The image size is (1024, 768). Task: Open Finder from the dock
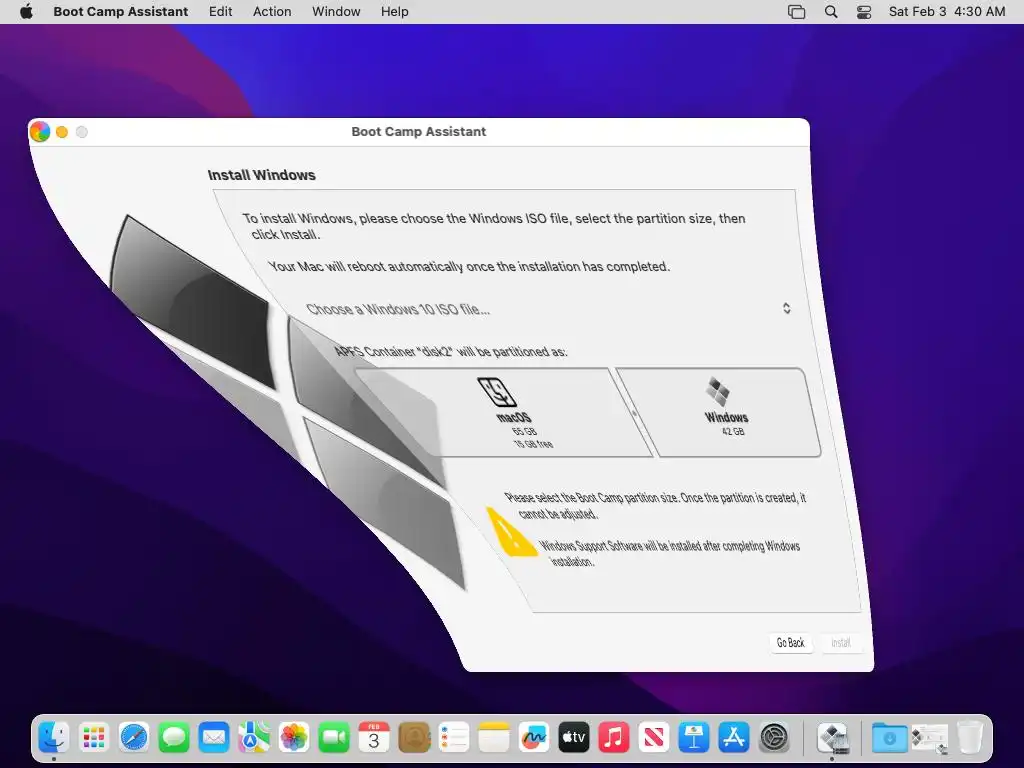pyautogui.click(x=54, y=738)
